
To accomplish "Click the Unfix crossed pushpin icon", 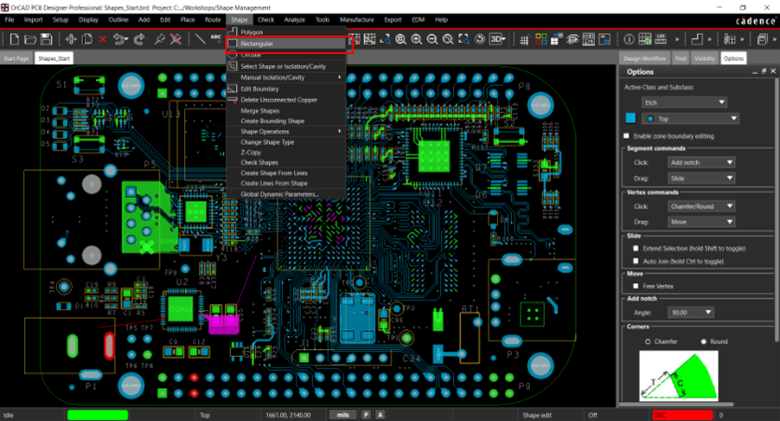I will pyautogui.click(x=176, y=39).
